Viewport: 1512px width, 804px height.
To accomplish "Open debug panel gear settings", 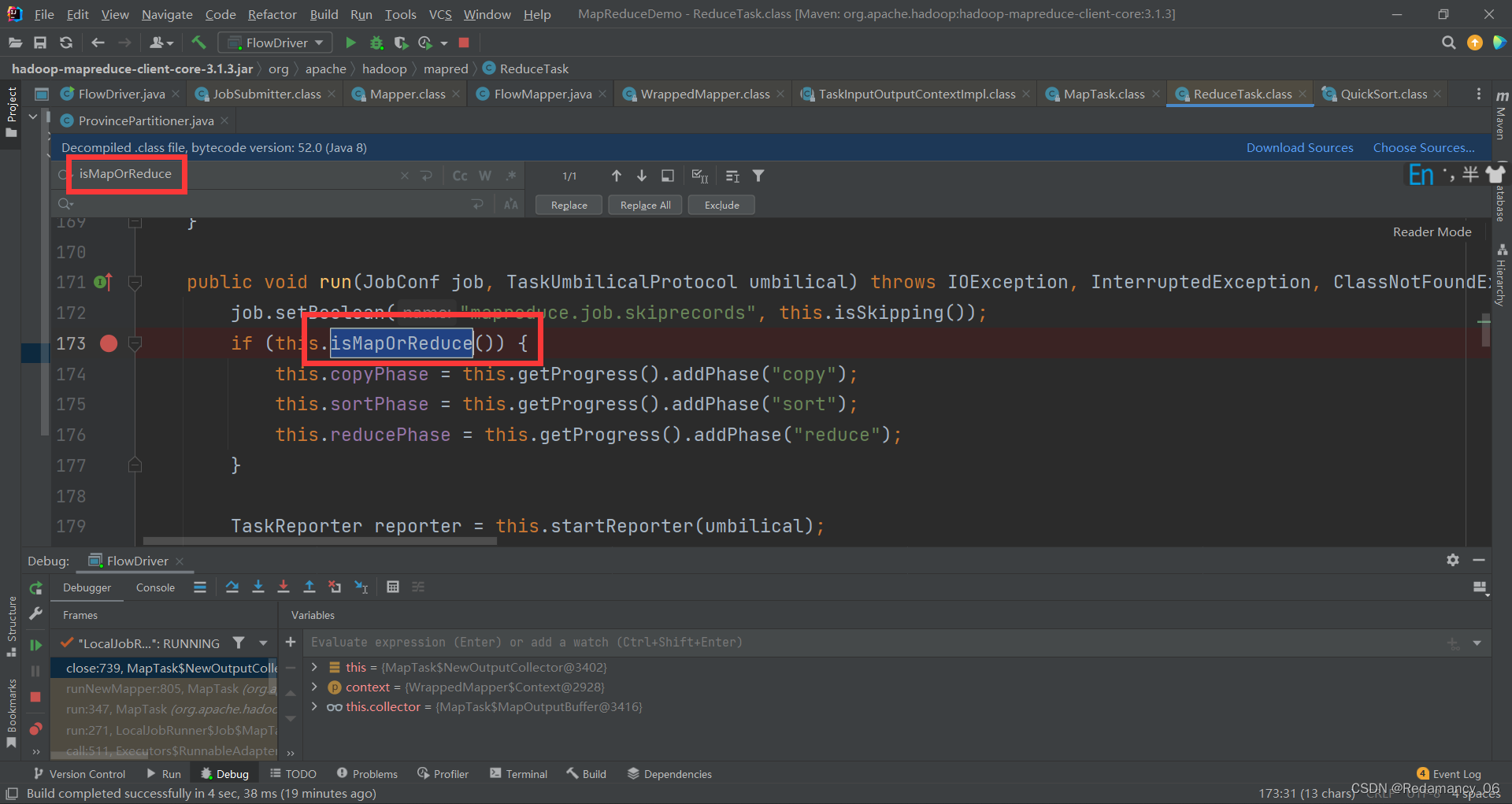I will [x=1453, y=560].
